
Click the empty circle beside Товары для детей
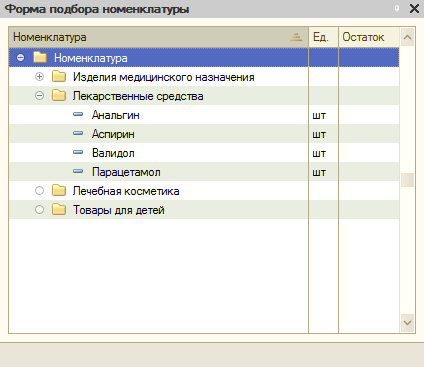(x=39, y=209)
